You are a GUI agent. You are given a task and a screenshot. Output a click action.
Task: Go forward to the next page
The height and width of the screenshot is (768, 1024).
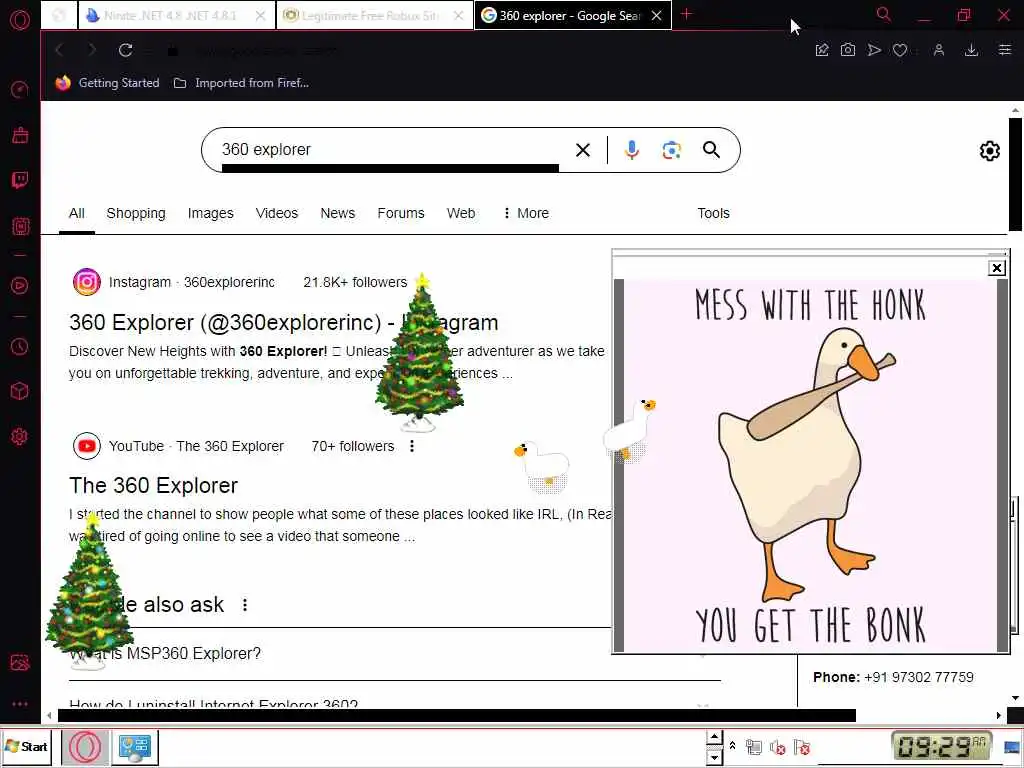91,50
